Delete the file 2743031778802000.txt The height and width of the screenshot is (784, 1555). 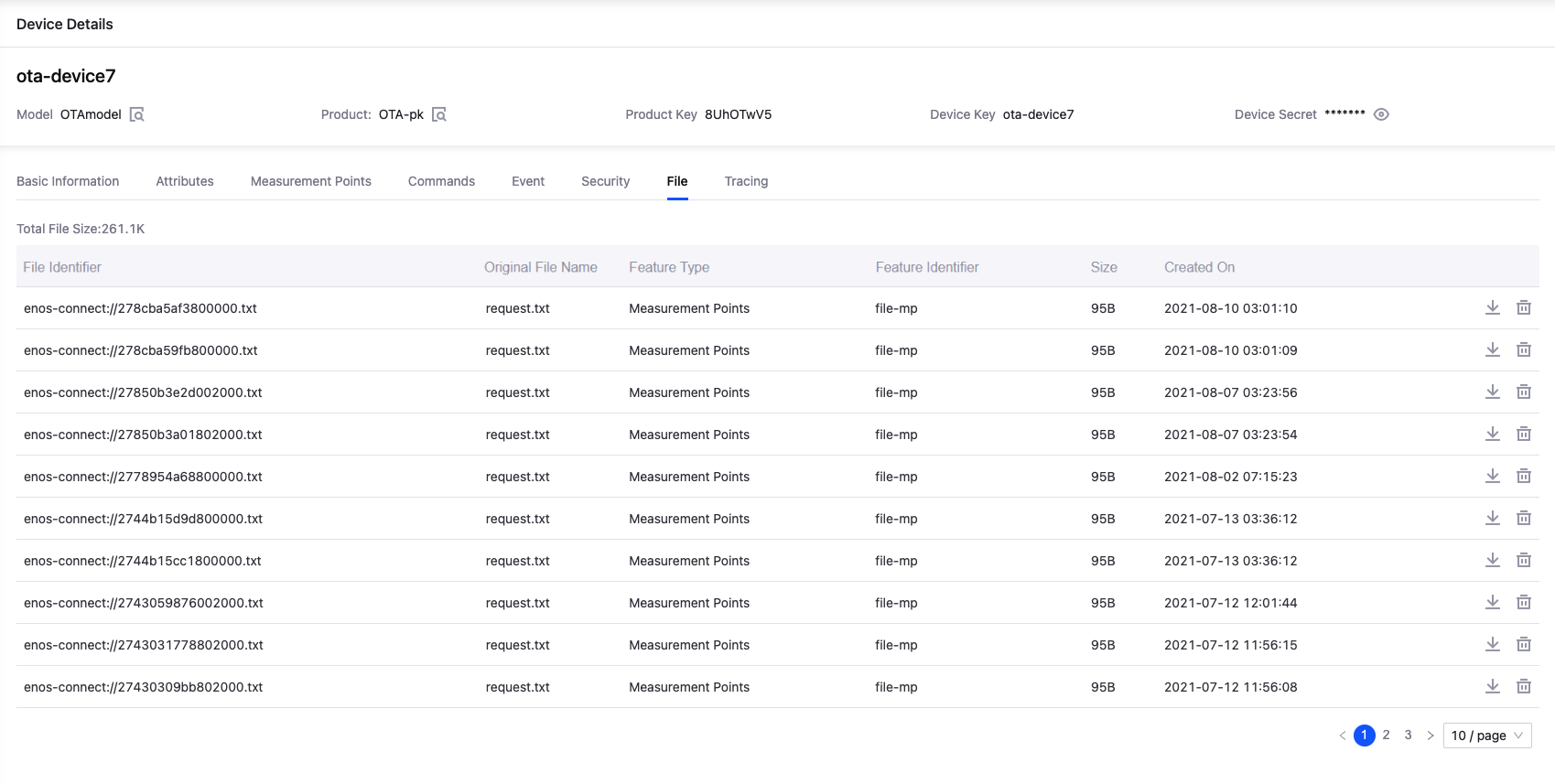tap(1524, 644)
